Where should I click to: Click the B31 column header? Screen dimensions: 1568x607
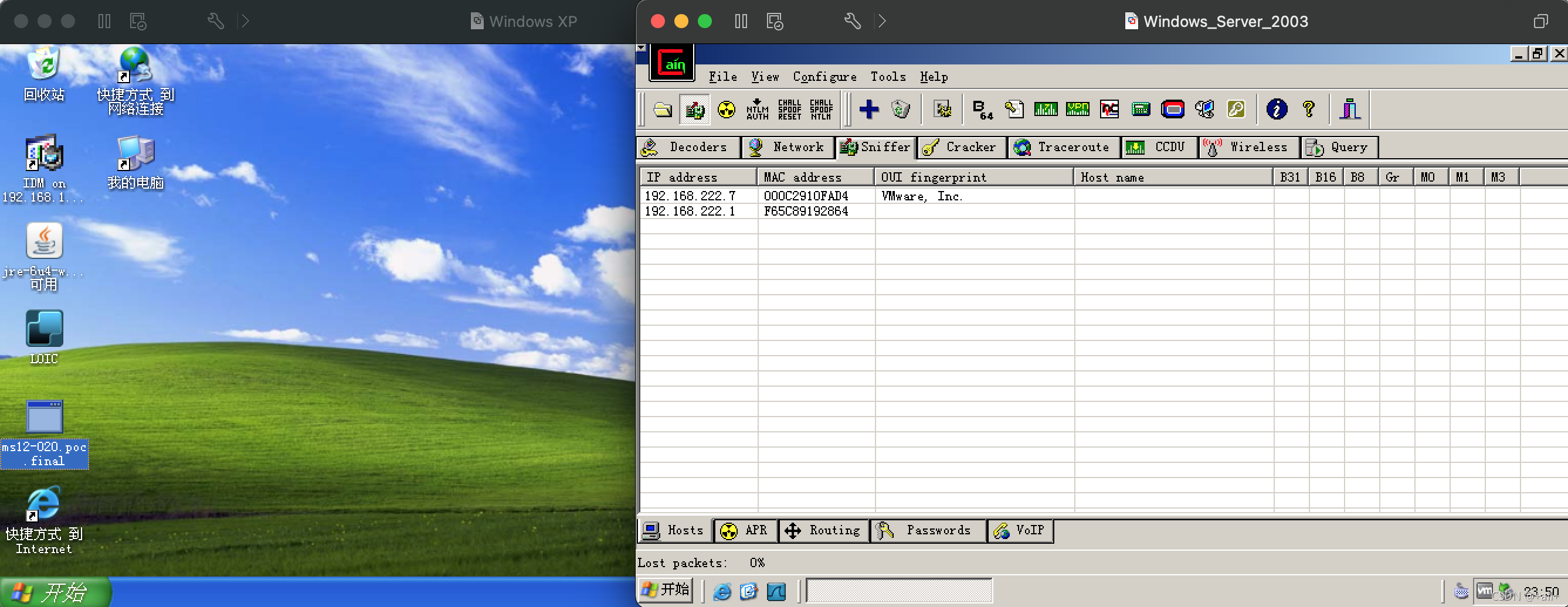pyautogui.click(x=1291, y=177)
